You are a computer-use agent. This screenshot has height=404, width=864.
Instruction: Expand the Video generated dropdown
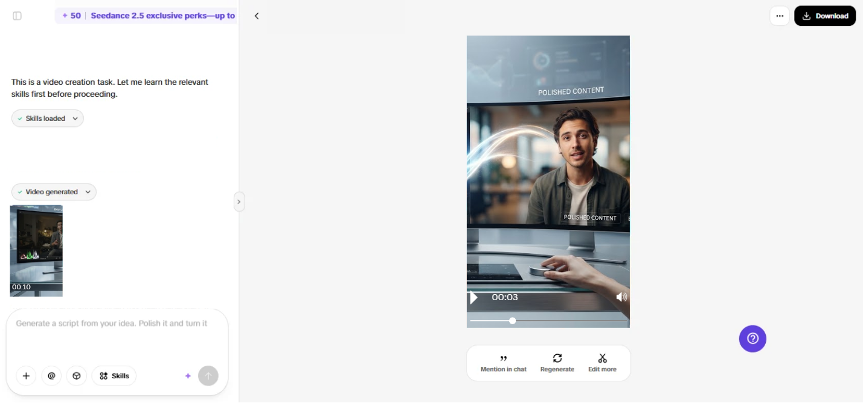coord(54,192)
